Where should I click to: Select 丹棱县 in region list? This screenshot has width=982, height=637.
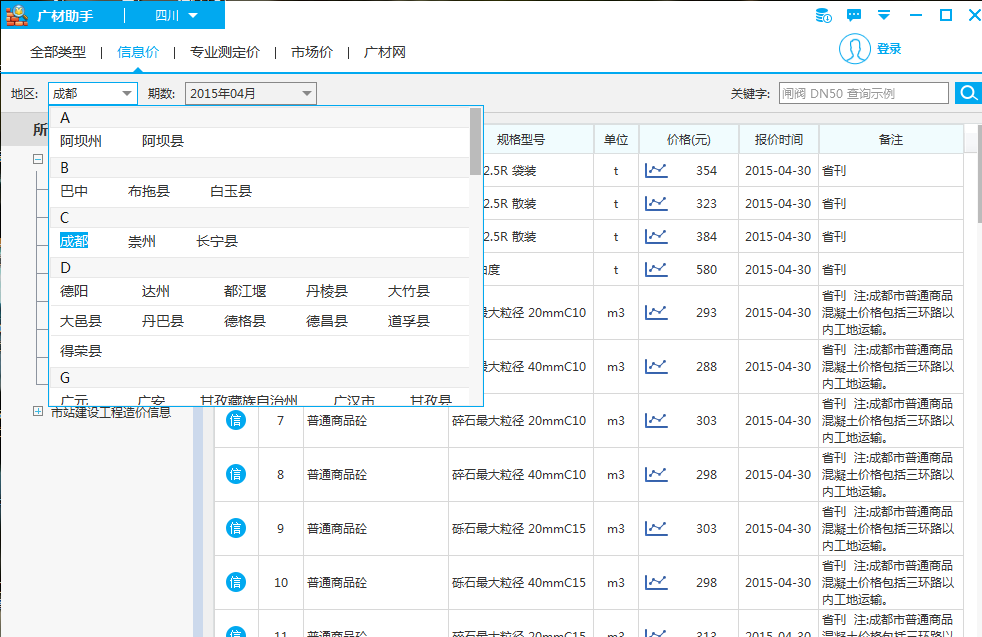click(x=327, y=291)
